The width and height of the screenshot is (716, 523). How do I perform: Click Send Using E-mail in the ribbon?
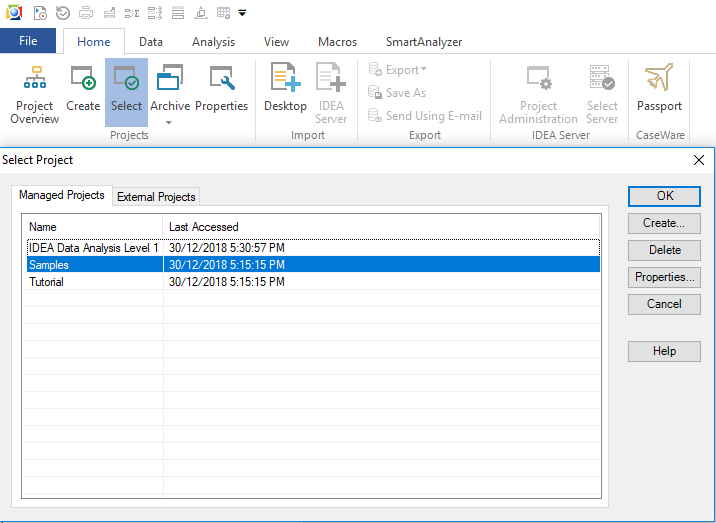pyautogui.click(x=425, y=116)
